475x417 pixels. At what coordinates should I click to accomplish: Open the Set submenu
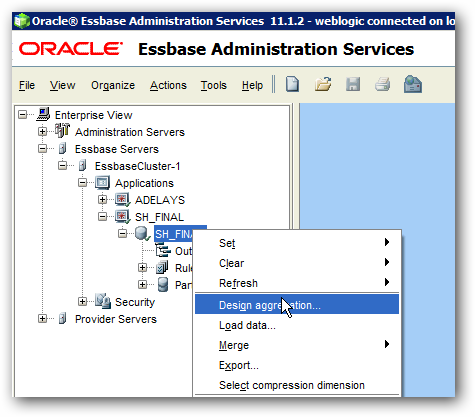tap(297, 243)
